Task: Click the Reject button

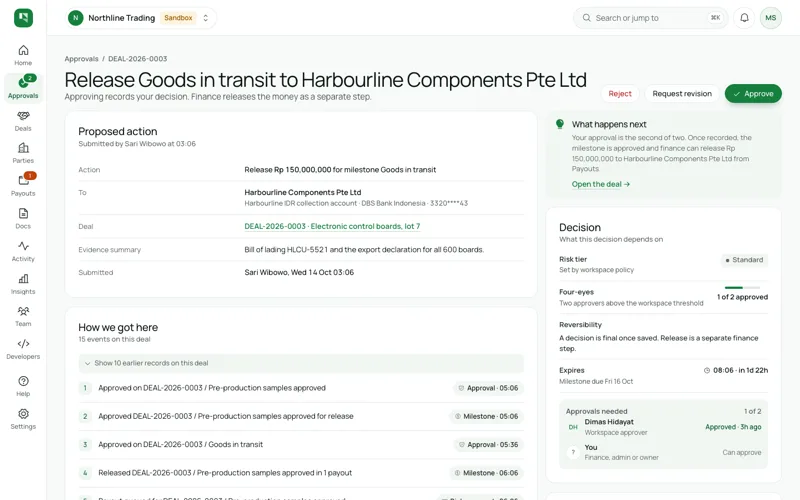Action: (620, 94)
